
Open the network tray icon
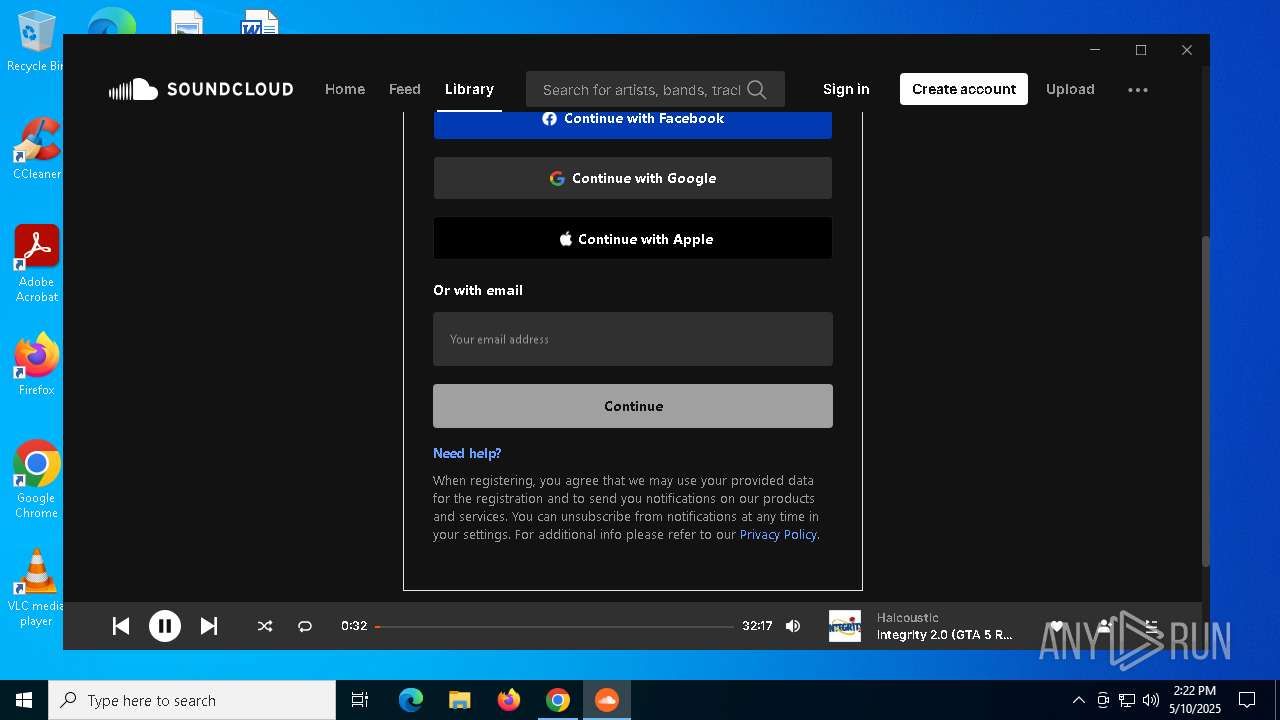(1127, 700)
